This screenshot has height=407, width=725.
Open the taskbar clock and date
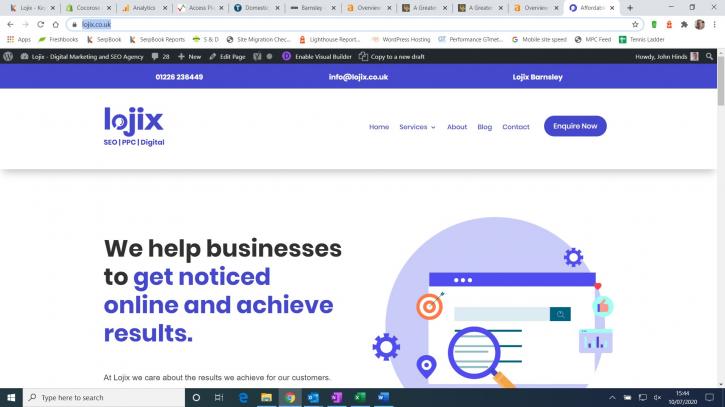click(682, 398)
